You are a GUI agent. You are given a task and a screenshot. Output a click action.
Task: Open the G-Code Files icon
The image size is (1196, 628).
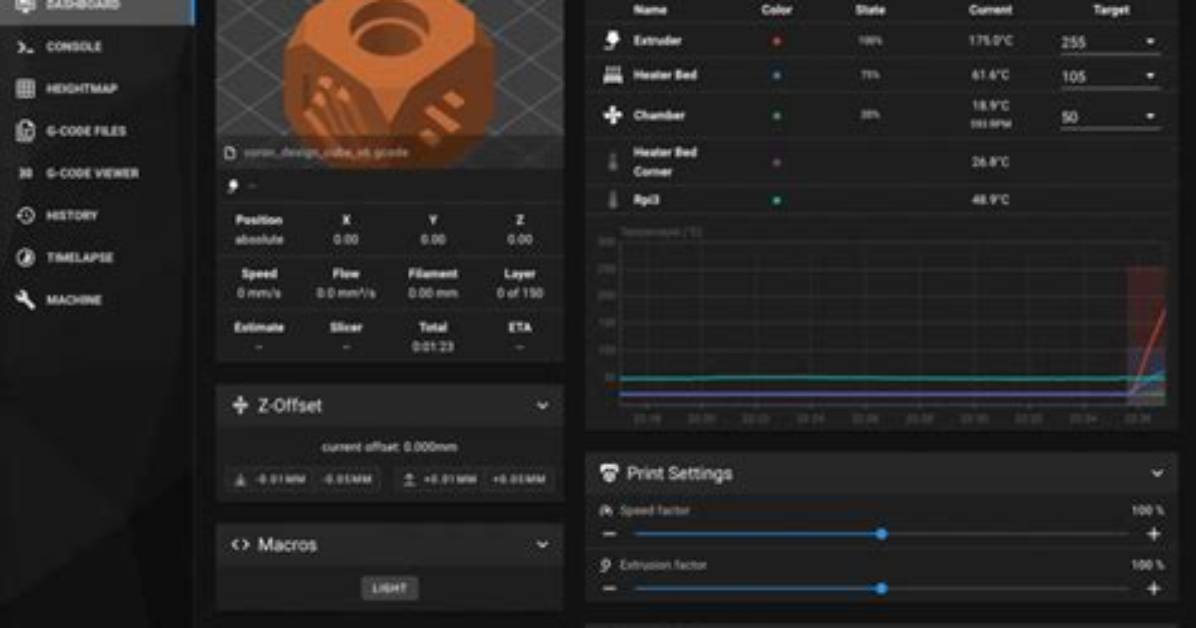[25, 130]
